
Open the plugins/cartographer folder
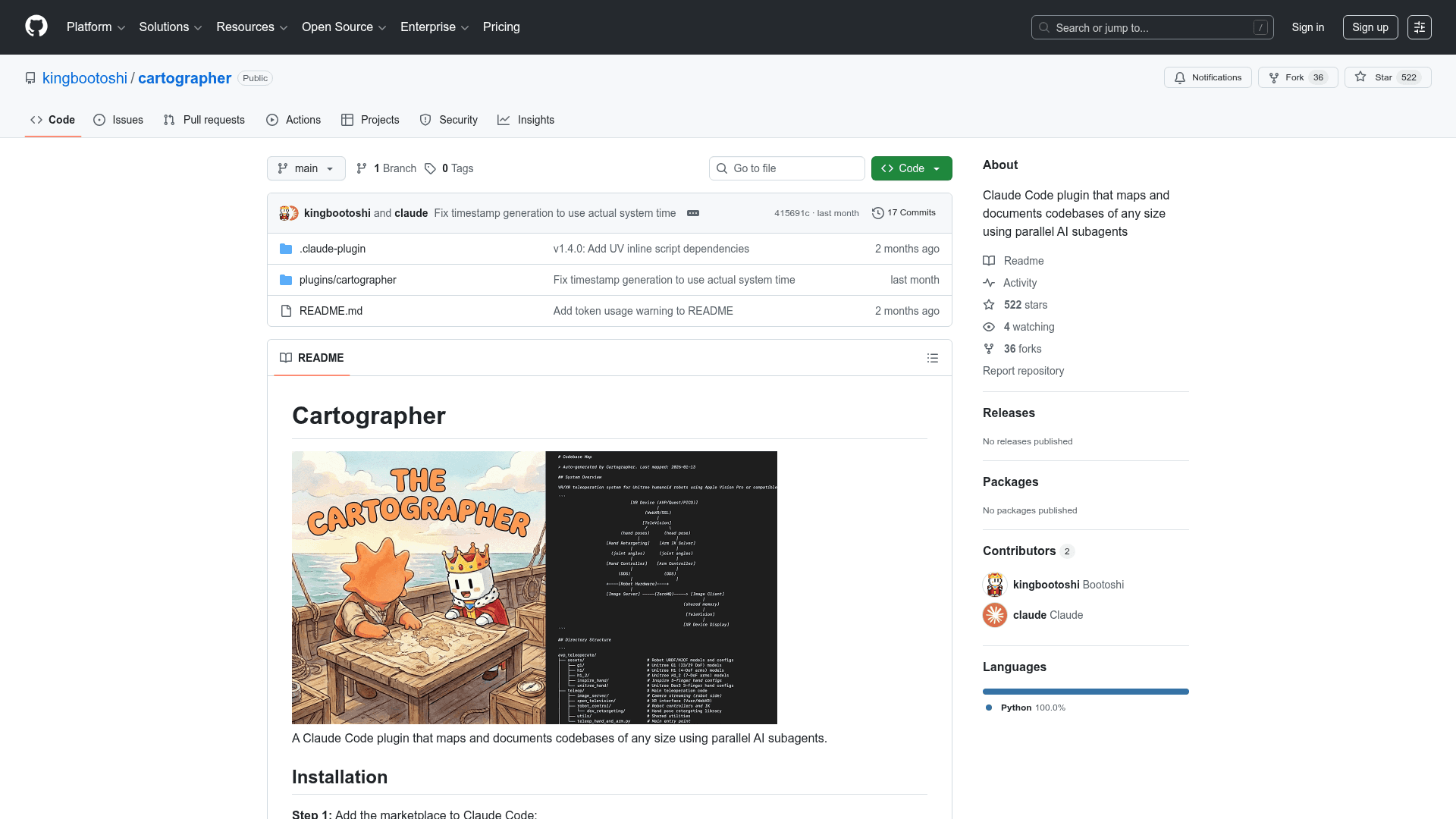[x=347, y=280]
